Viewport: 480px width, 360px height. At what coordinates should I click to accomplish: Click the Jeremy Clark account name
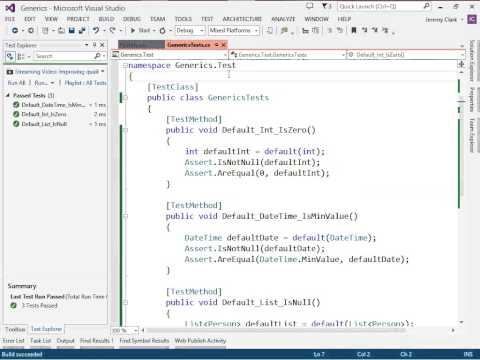click(x=441, y=20)
